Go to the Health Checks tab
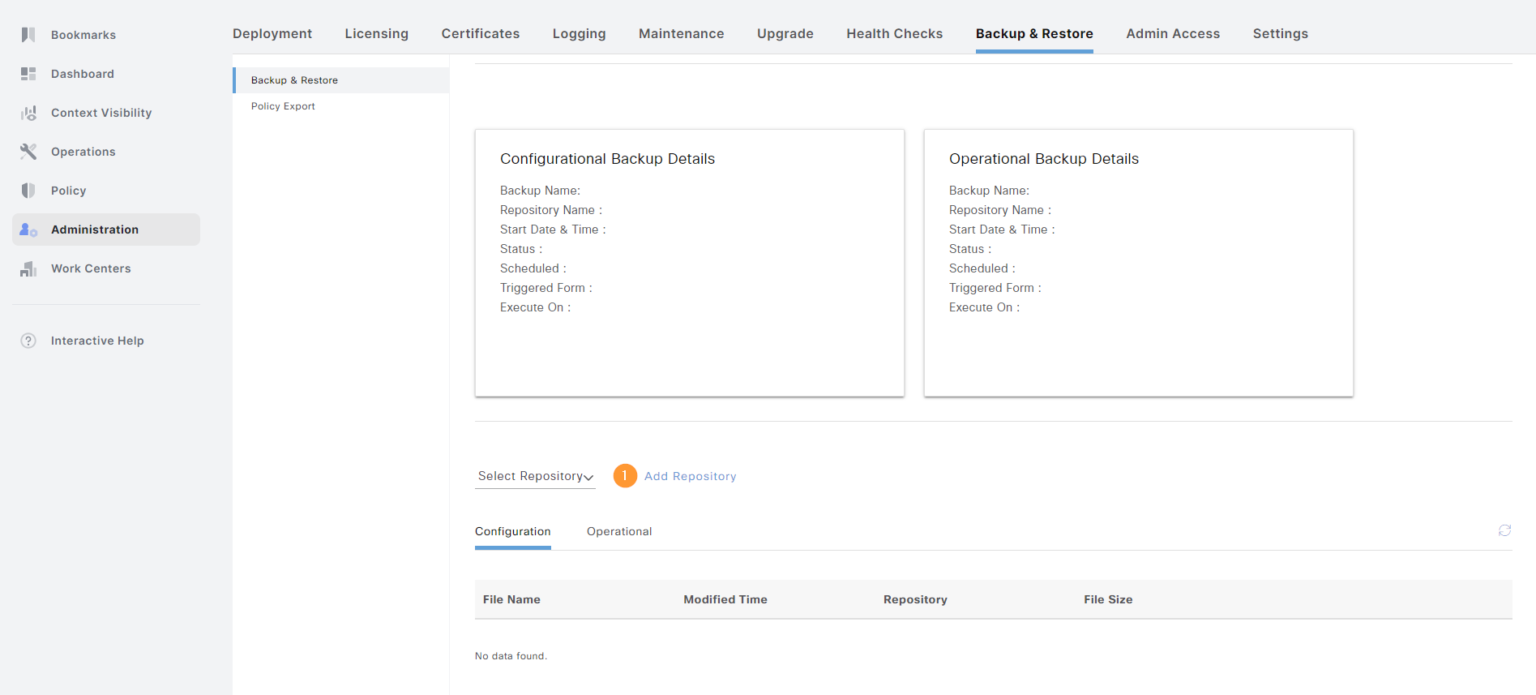The image size is (1536, 695). point(894,33)
